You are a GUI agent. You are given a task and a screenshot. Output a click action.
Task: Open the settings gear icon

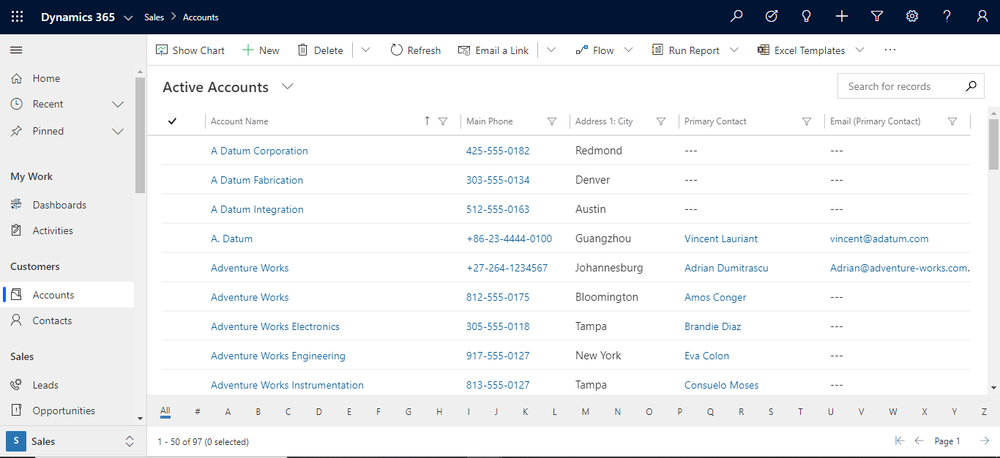click(912, 17)
